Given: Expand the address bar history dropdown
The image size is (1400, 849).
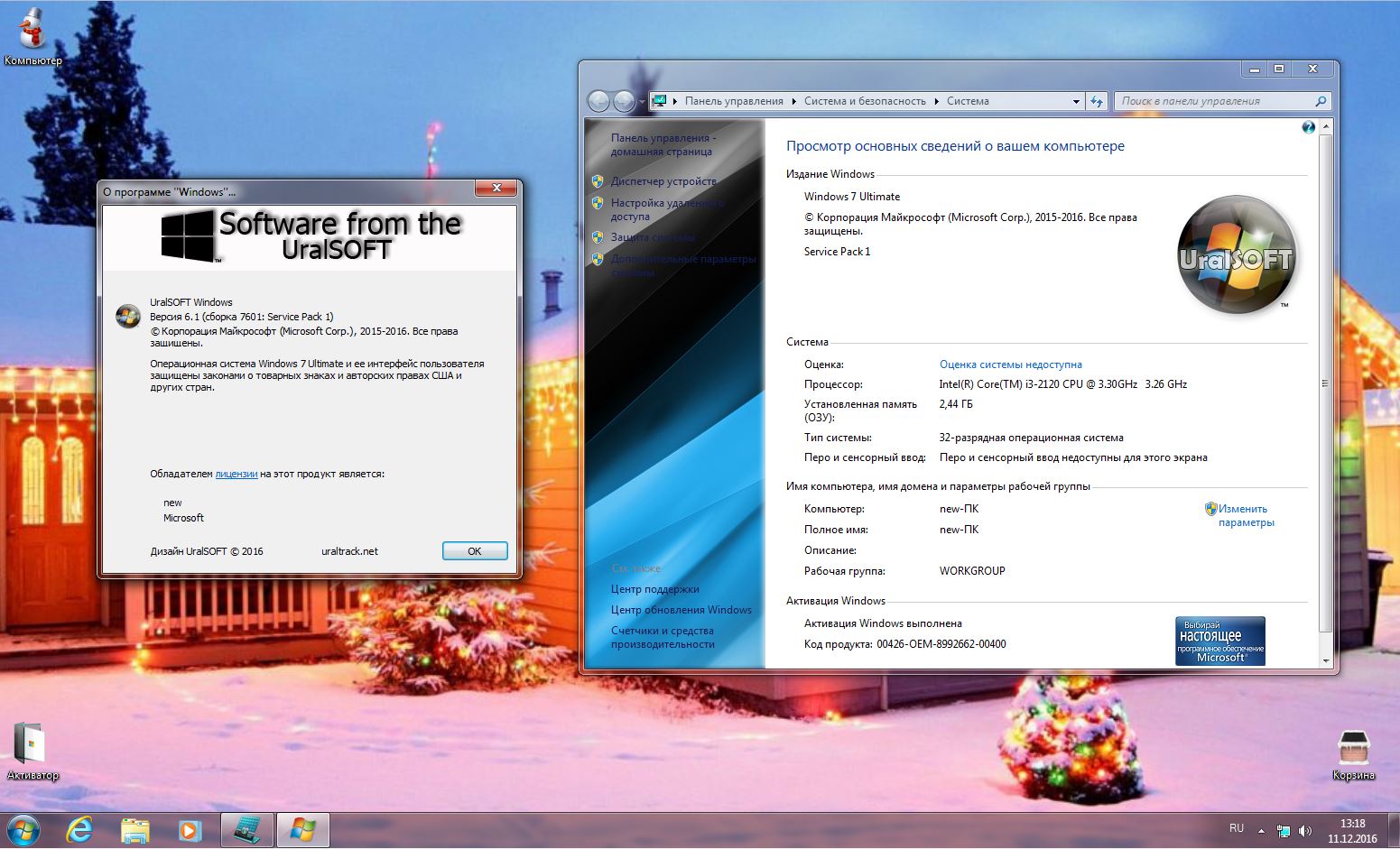Looking at the screenshot, I should [1075, 101].
